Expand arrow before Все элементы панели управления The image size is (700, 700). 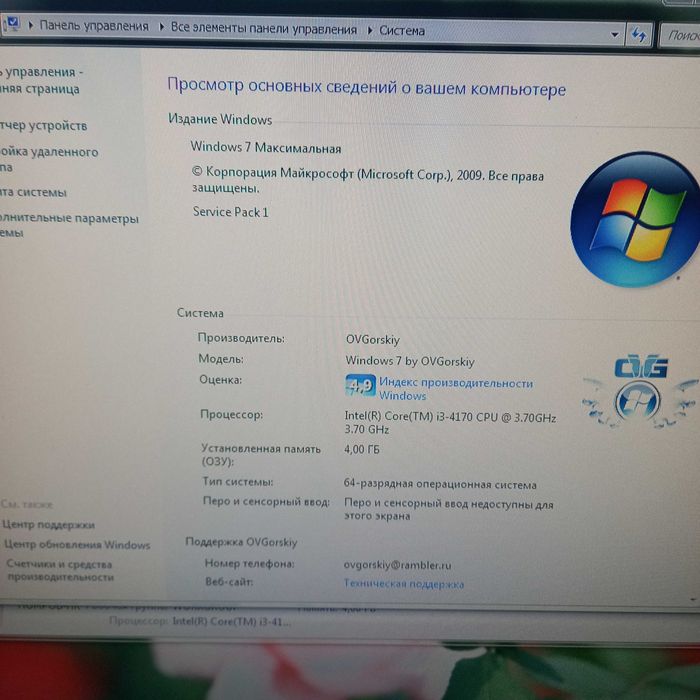[x=162, y=27]
